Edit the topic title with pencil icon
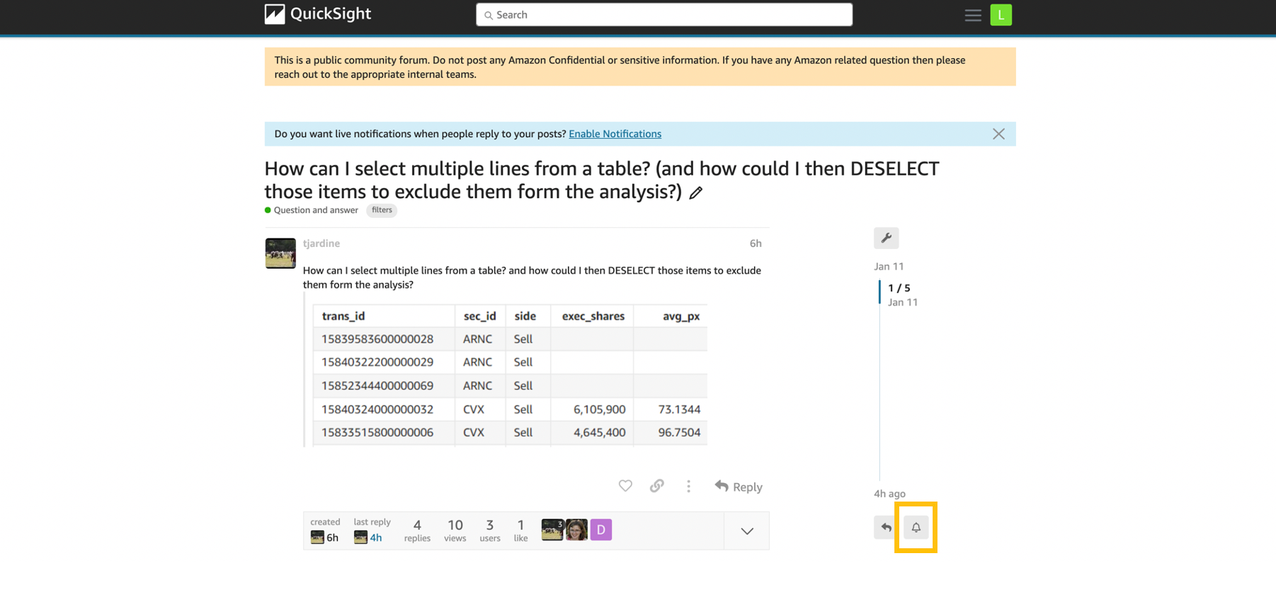 click(696, 193)
